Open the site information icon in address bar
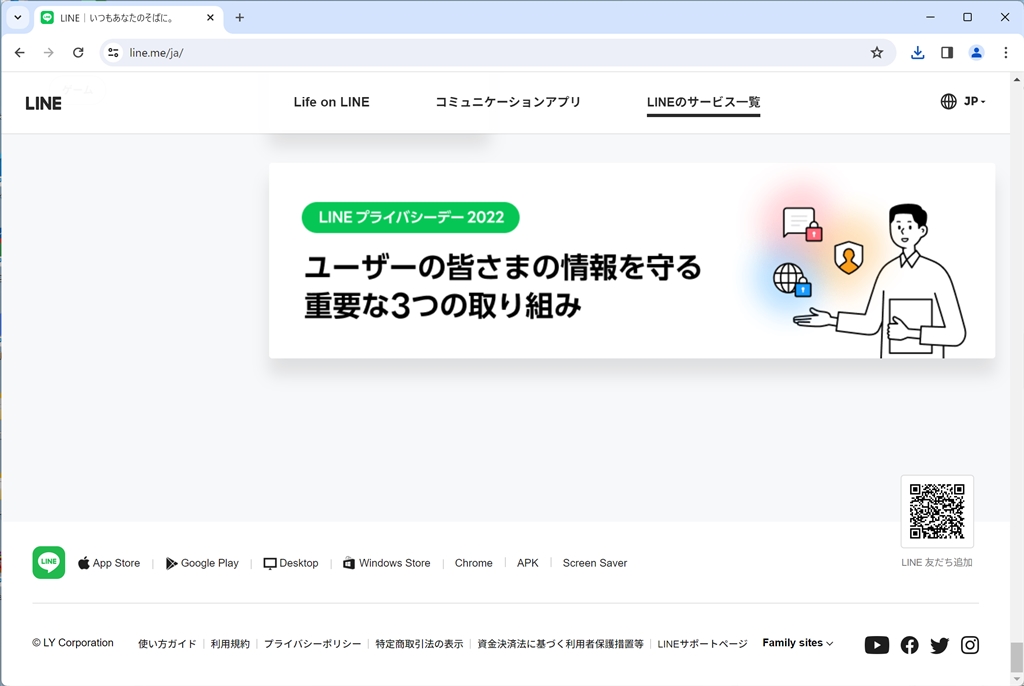Image resolution: width=1024 pixels, height=686 pixels. tap(113, 53)
